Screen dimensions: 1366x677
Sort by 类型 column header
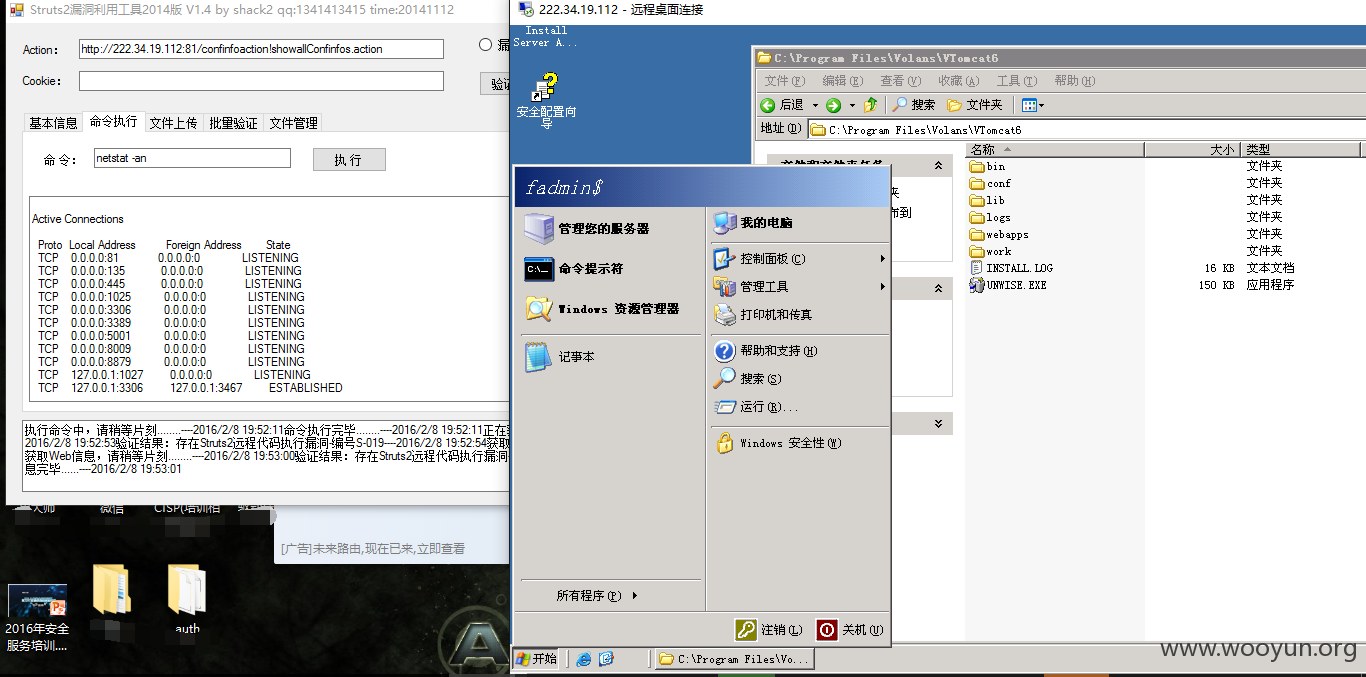(1301, 150)
